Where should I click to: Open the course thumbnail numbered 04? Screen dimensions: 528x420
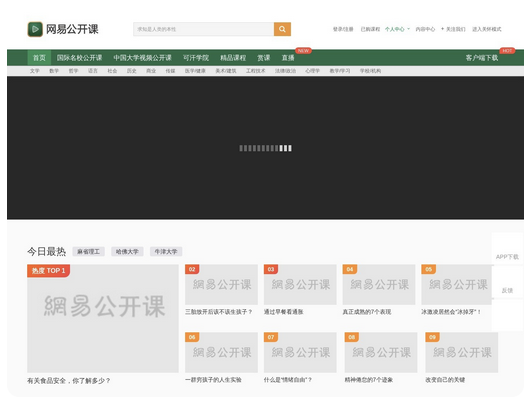(x=379, y=285)
